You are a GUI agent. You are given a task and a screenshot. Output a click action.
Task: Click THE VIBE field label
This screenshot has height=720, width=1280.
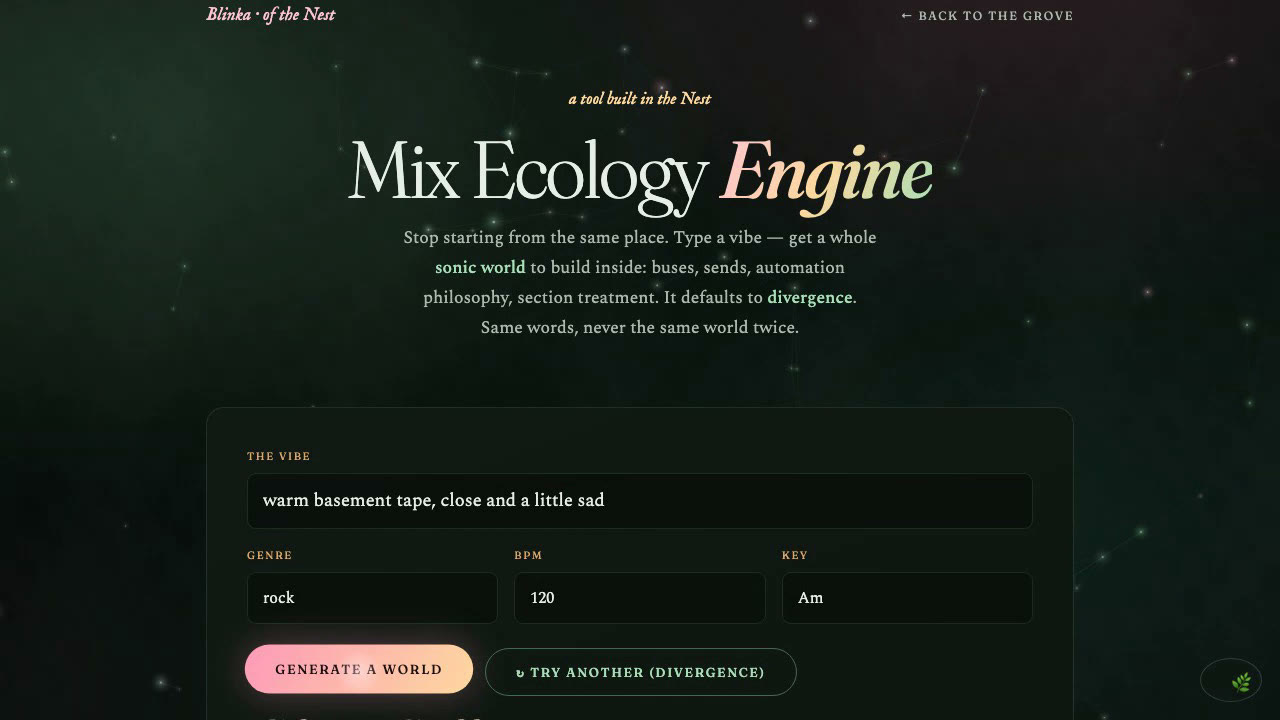point(279,456)
